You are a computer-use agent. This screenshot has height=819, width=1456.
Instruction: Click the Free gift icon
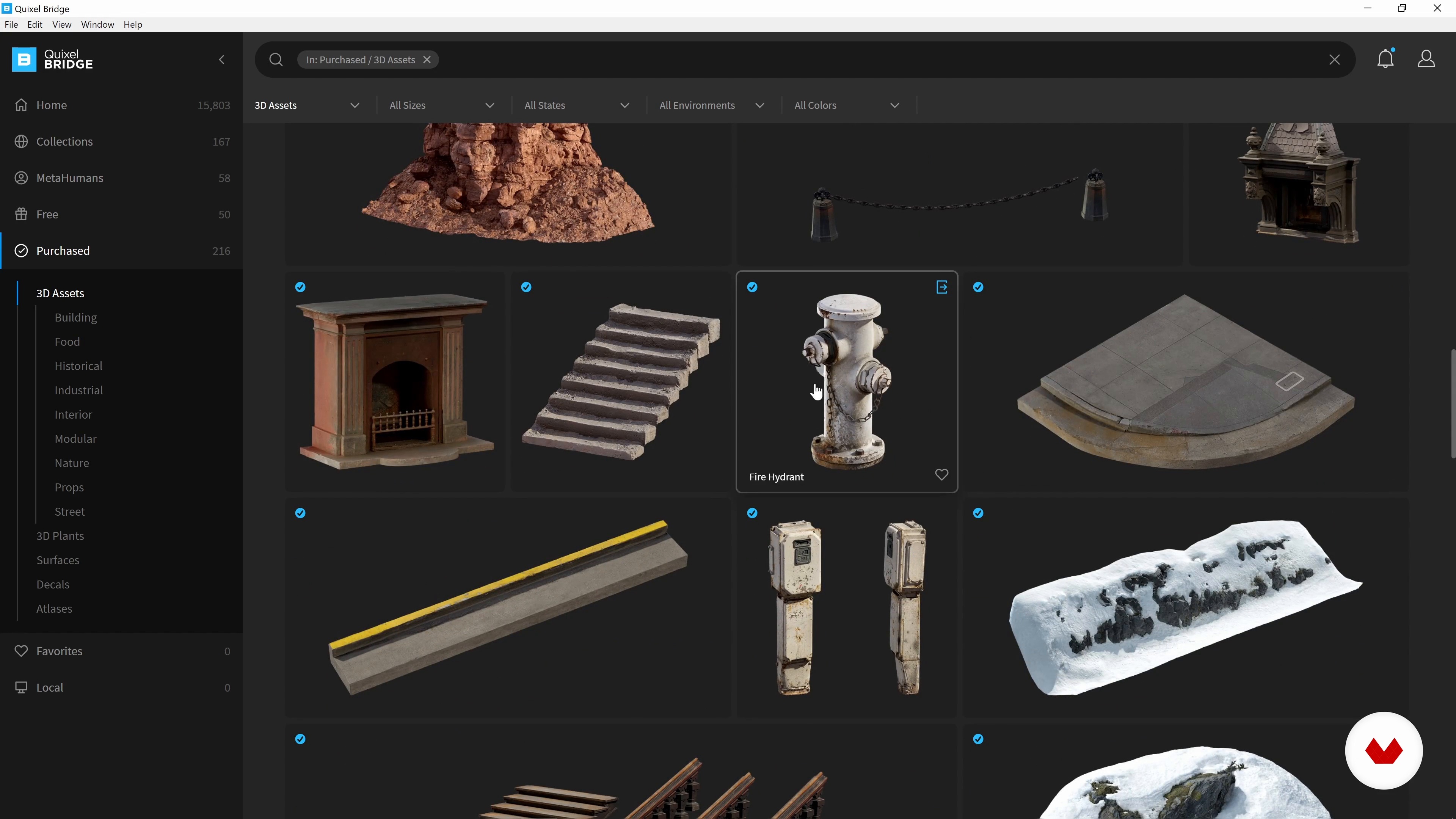(22, 214)
